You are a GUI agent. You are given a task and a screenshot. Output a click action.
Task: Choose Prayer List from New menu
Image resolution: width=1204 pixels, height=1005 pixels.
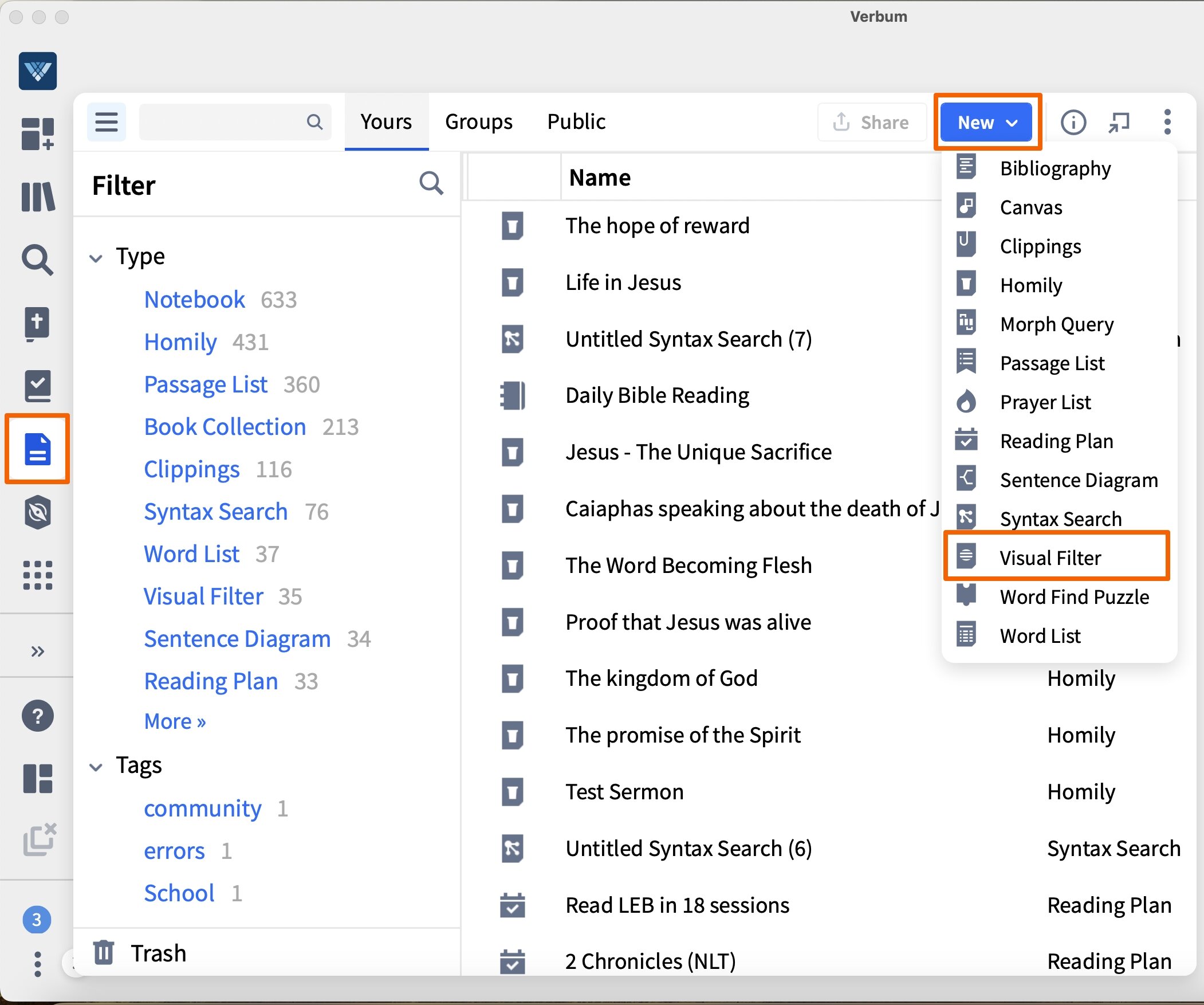(1059, 402)
